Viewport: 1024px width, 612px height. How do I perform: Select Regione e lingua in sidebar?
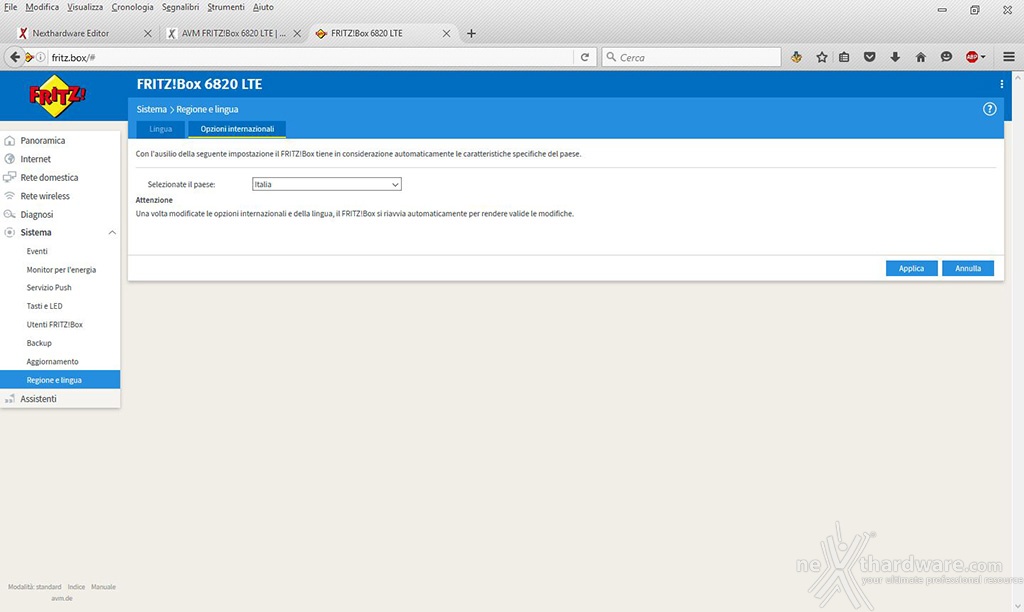pos(60,379)
